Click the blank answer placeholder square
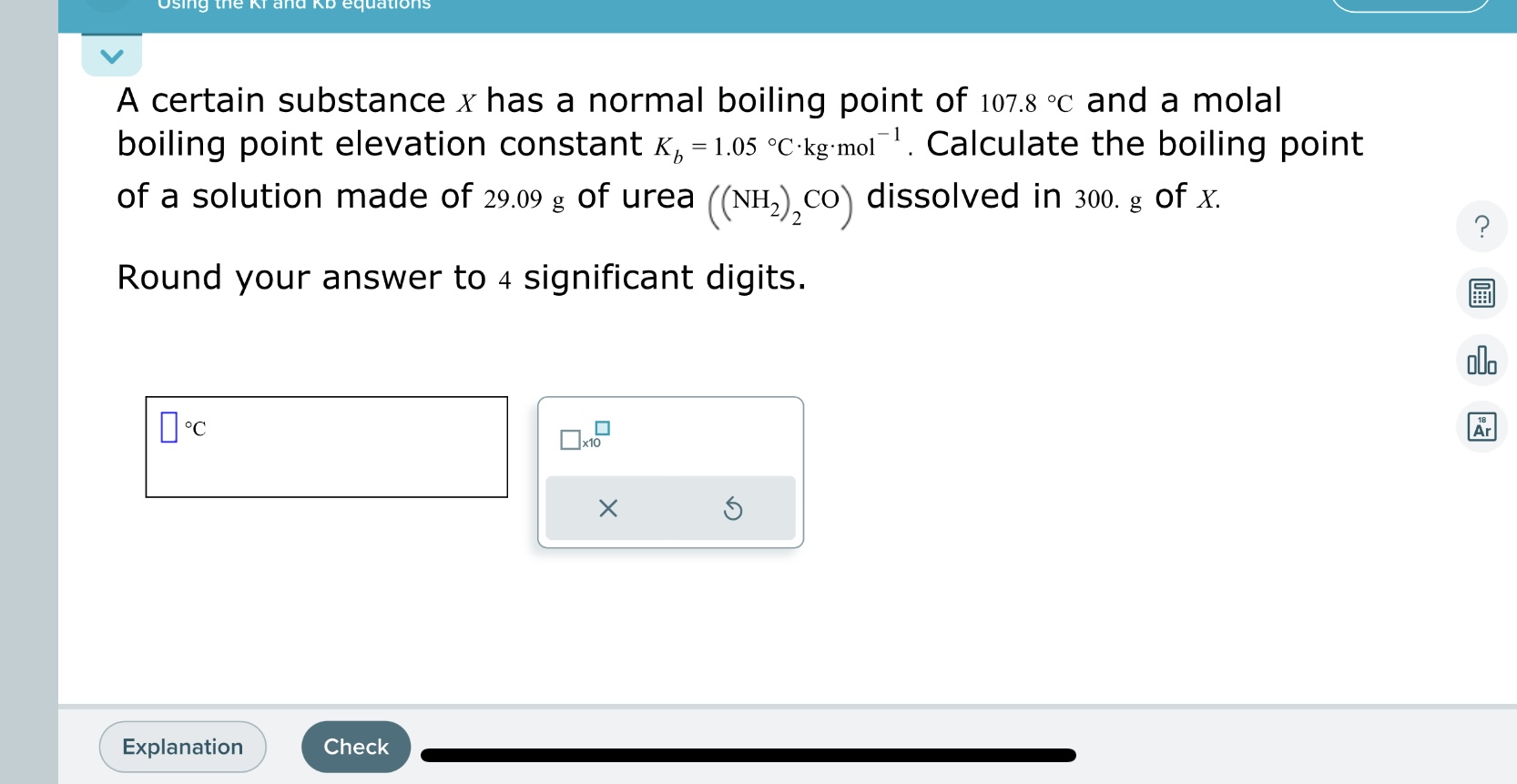 [168, 428]
